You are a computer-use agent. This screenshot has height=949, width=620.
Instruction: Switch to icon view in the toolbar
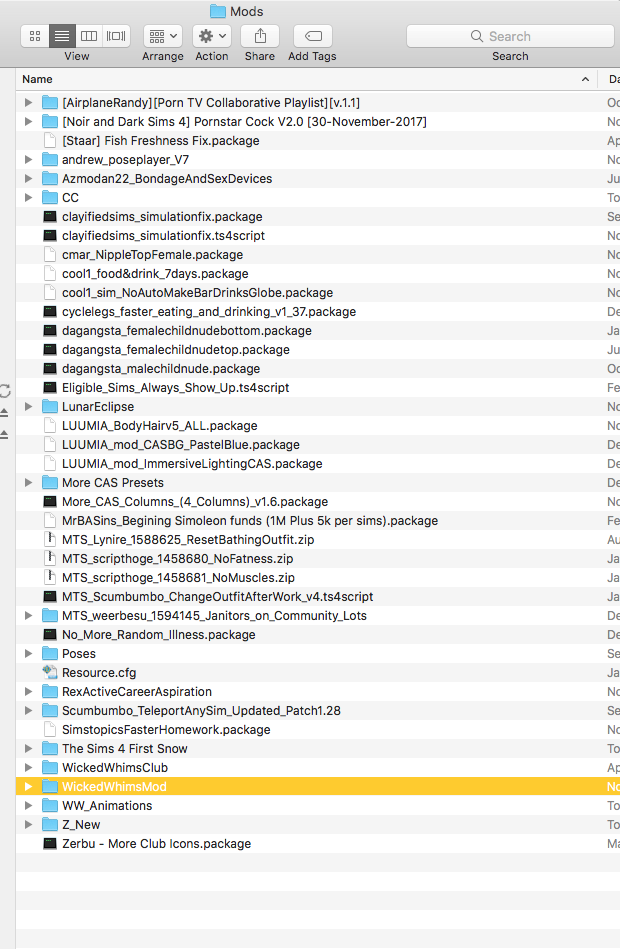point(35,36)
